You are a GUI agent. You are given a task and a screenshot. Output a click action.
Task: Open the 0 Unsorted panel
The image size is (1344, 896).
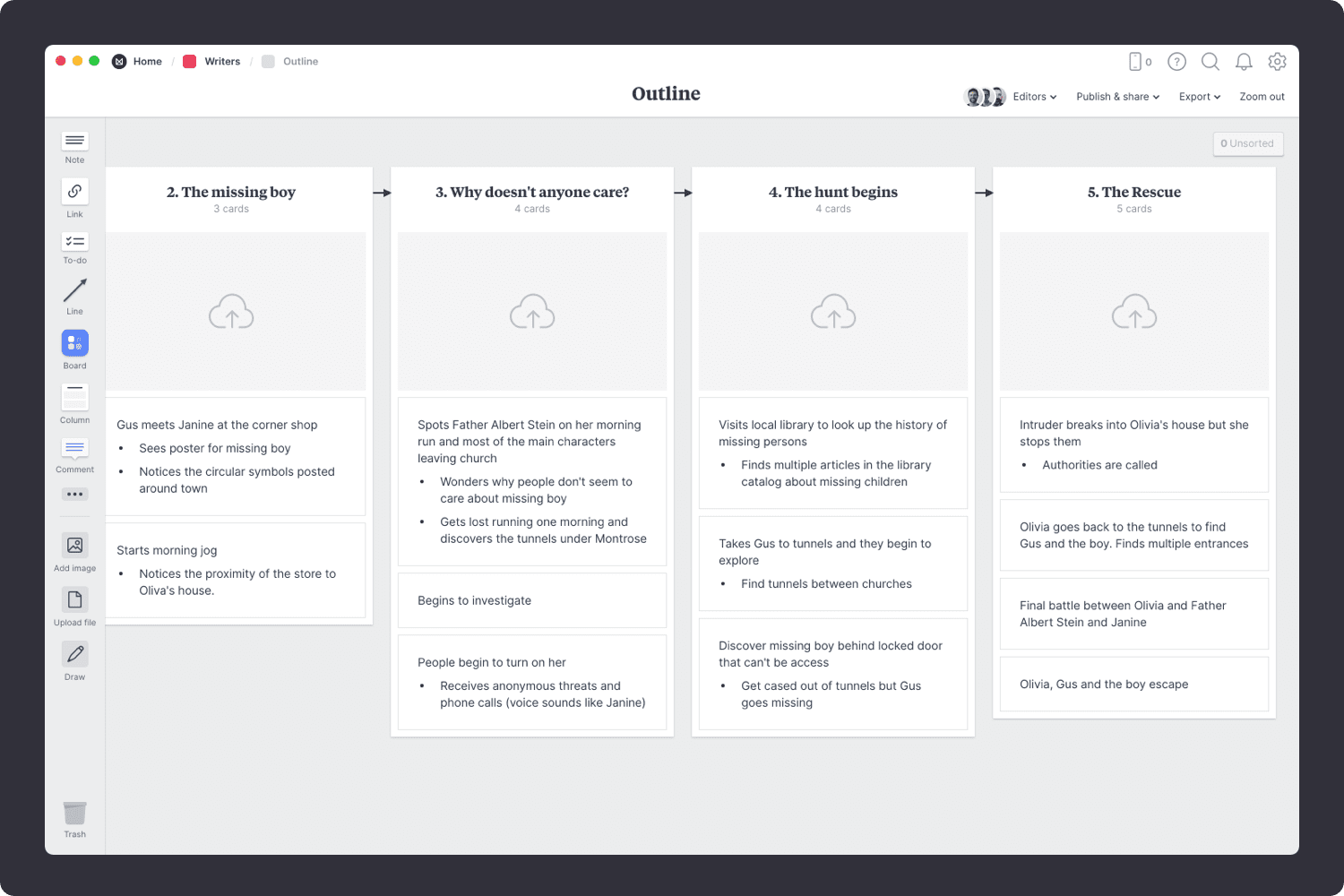click(x=1248, y=143)
